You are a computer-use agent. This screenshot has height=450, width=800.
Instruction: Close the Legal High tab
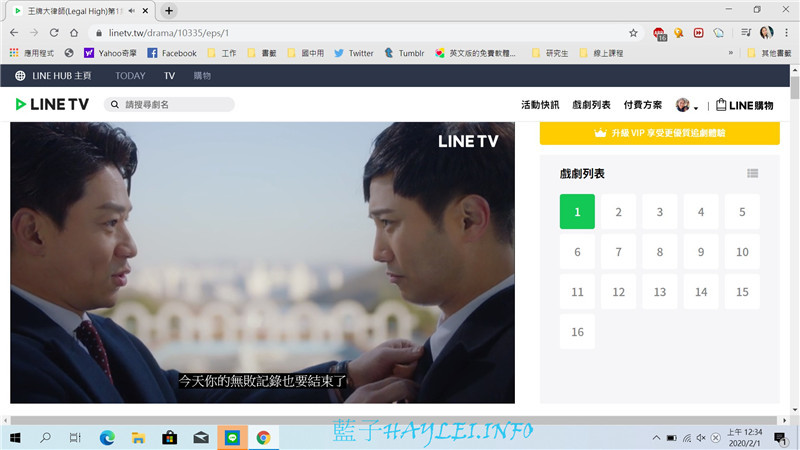[x=145, y=11]
